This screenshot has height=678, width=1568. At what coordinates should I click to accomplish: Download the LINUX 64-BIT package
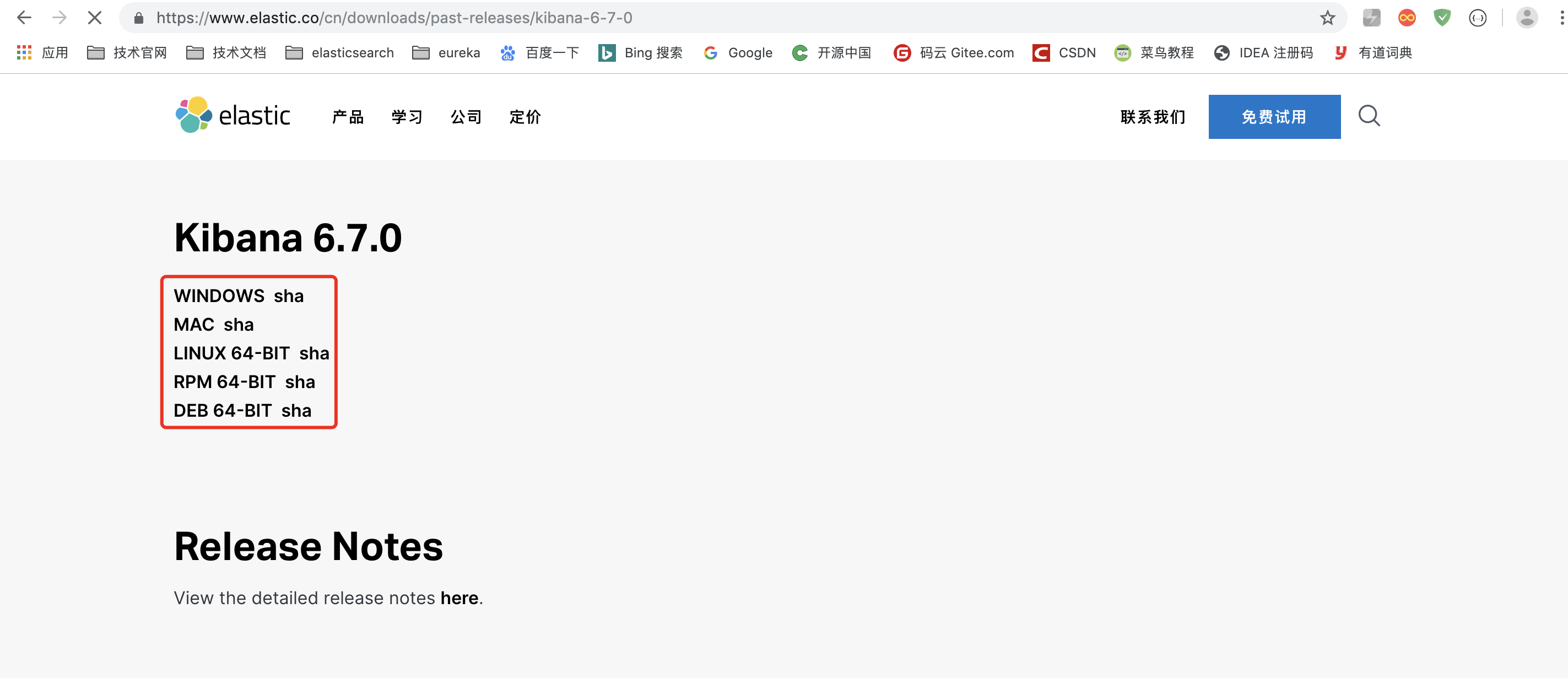232,353
